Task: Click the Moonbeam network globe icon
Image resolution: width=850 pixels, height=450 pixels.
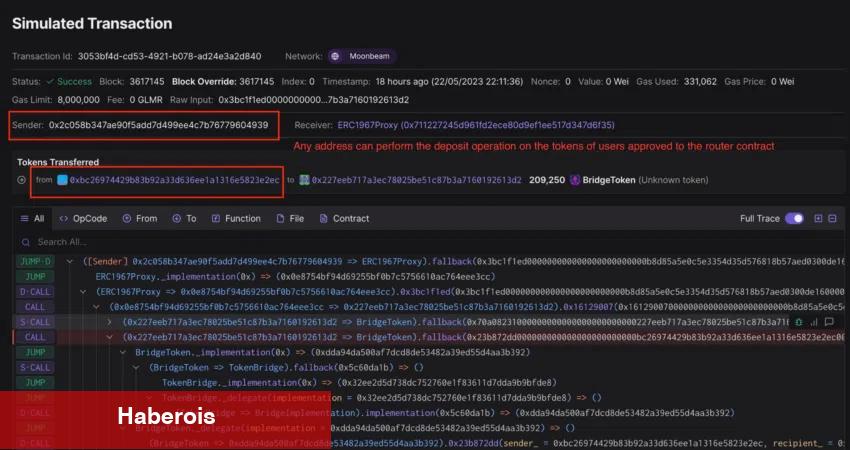Action: click(x=335, y=56)
